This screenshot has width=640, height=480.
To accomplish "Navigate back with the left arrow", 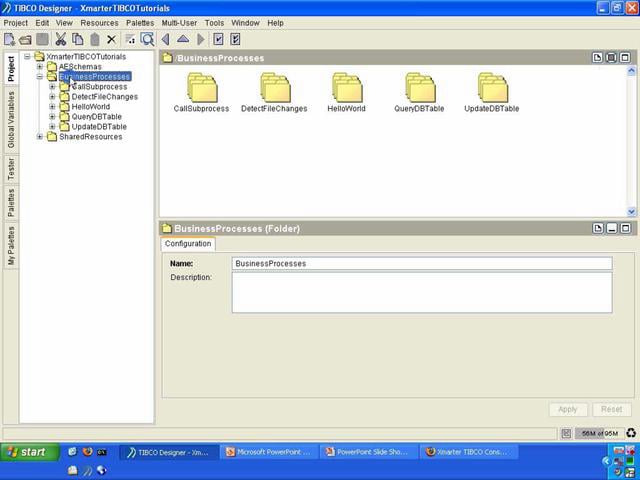I will 165,40.
